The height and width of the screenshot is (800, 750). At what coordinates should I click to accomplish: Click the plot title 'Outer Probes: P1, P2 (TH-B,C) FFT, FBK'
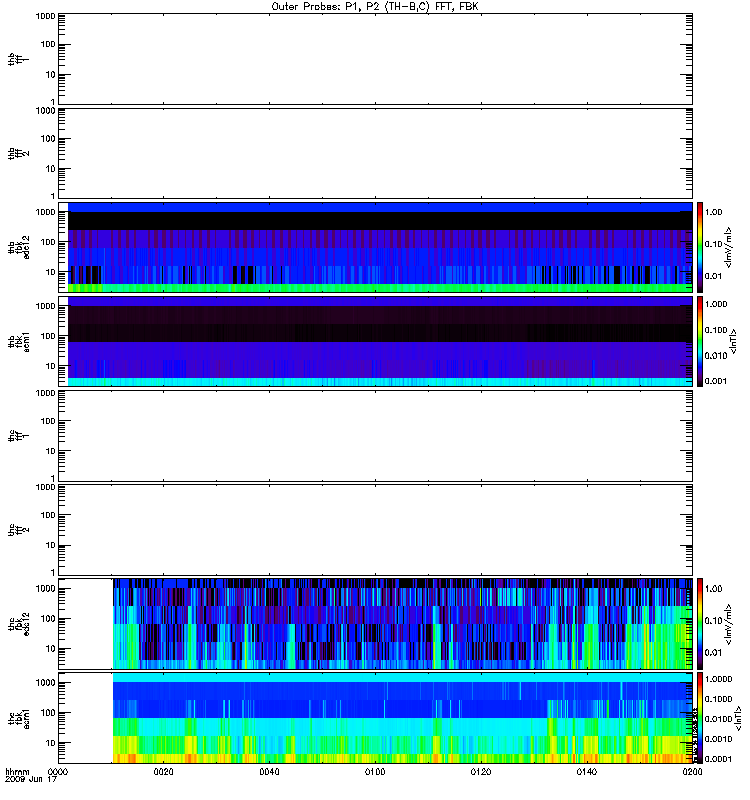[x=375, y=7]
